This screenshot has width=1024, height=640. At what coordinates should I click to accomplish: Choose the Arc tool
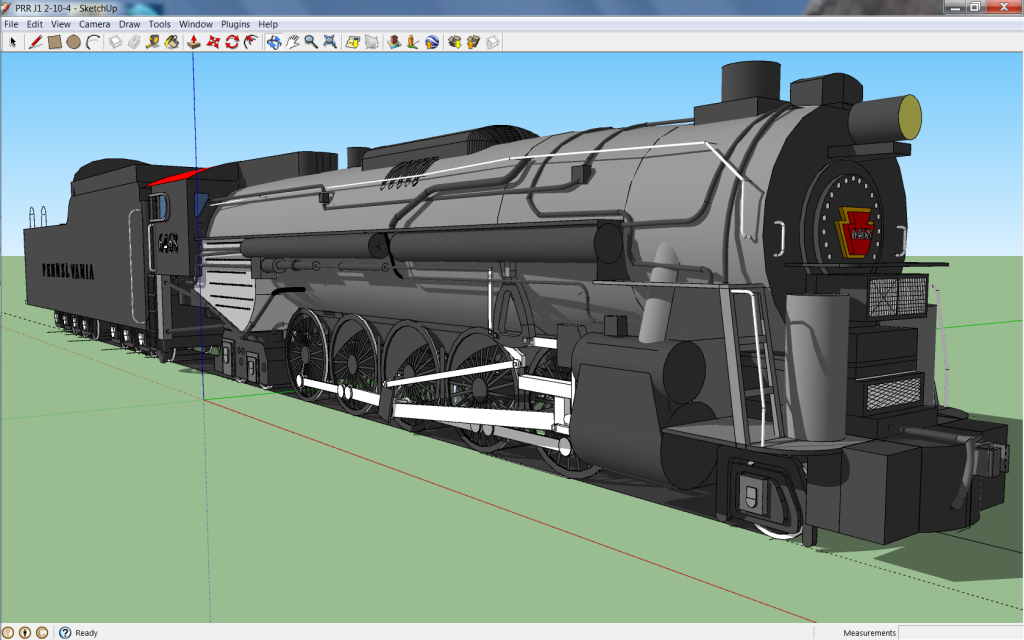93,42
